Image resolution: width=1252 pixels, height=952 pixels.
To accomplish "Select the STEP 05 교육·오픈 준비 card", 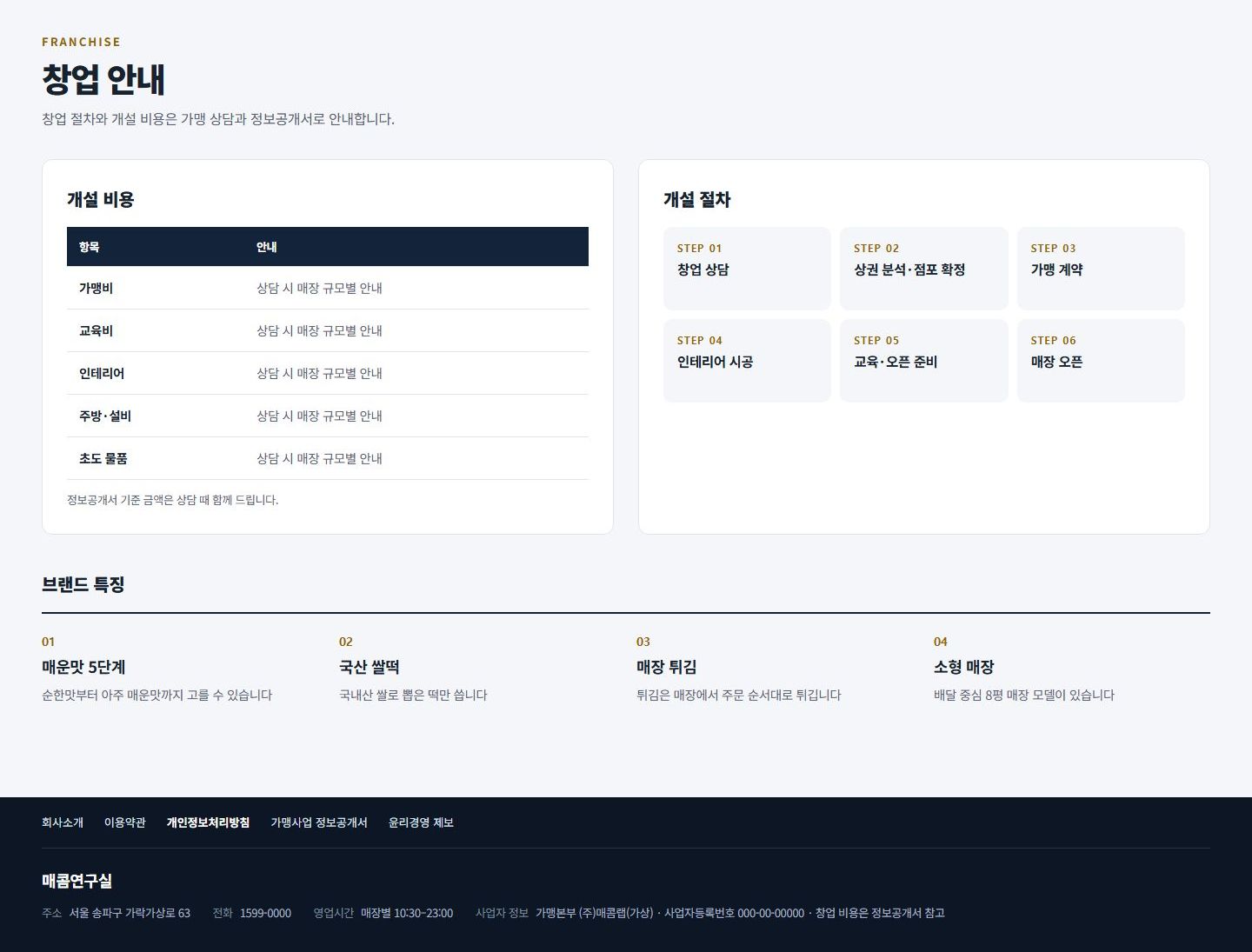I will point(924,361).
